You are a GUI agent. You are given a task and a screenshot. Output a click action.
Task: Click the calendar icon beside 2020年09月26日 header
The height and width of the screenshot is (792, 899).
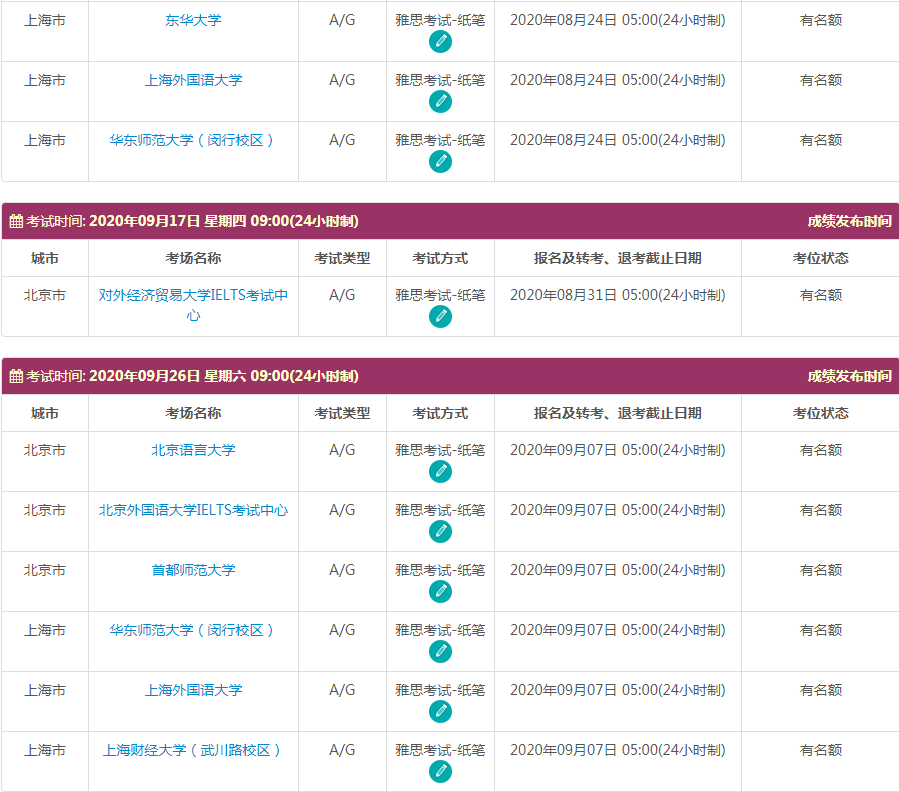(16, 377)
